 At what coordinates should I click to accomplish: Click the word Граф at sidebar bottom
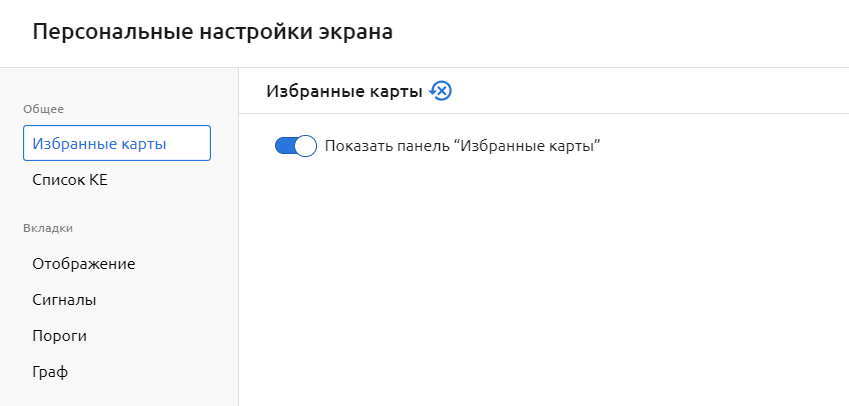click(x=51, y=372)
